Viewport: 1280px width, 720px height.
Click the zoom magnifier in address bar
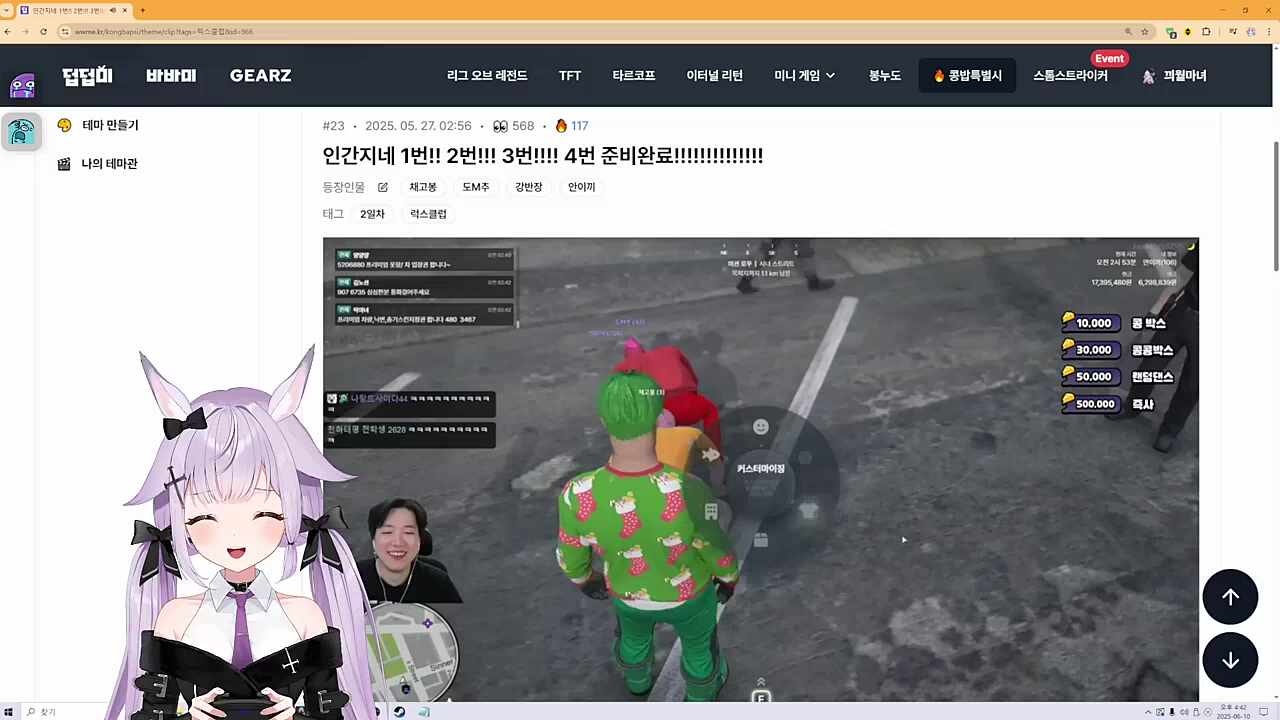[1128, 32]
